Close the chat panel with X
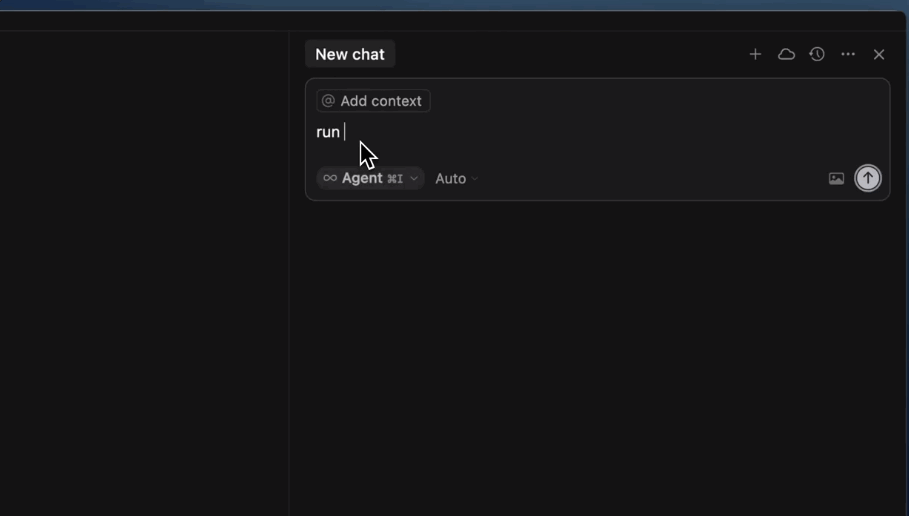This screenshot has width=909, height=516. 879,54
